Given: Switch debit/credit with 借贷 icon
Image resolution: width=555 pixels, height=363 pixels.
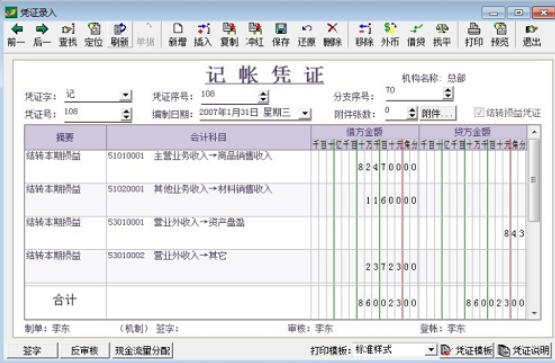Looking at the screenshot, I should pyautogui.click(x=416, y=35).
